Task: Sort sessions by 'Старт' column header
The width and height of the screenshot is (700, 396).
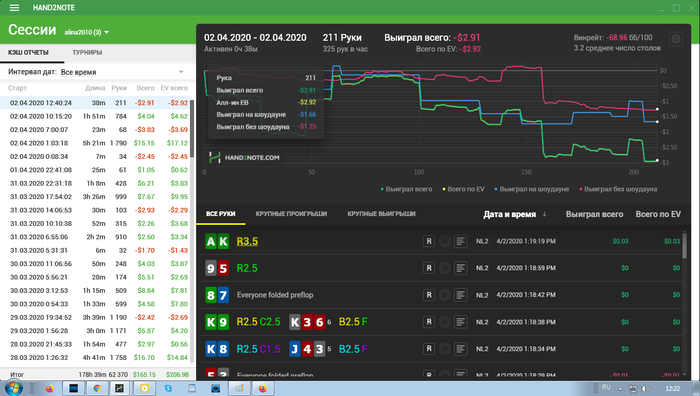Action: coord(17,88)
